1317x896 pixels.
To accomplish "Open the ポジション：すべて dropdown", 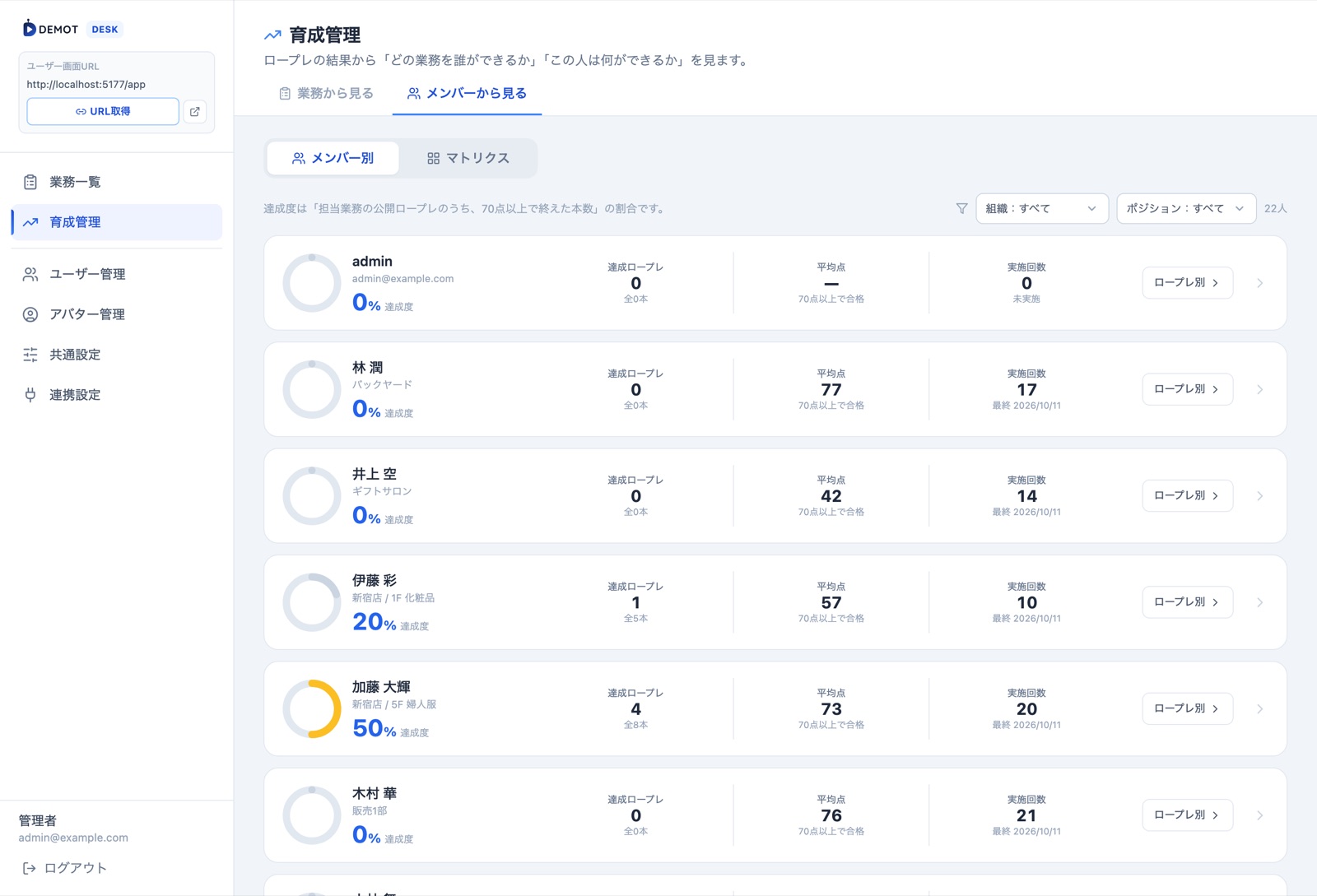I will pos(1186,208).
